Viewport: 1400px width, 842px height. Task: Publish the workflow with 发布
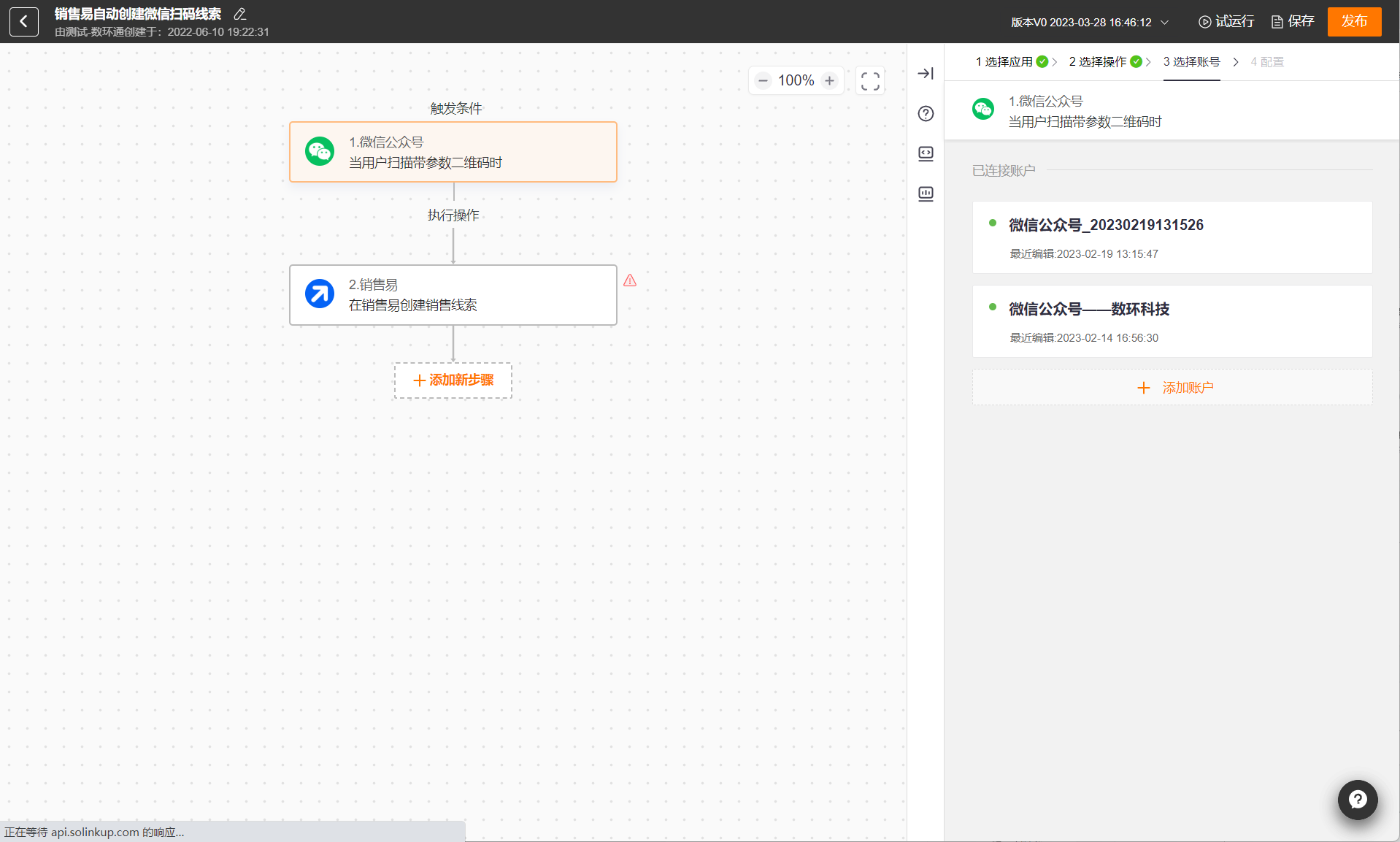coord(1354,21)
